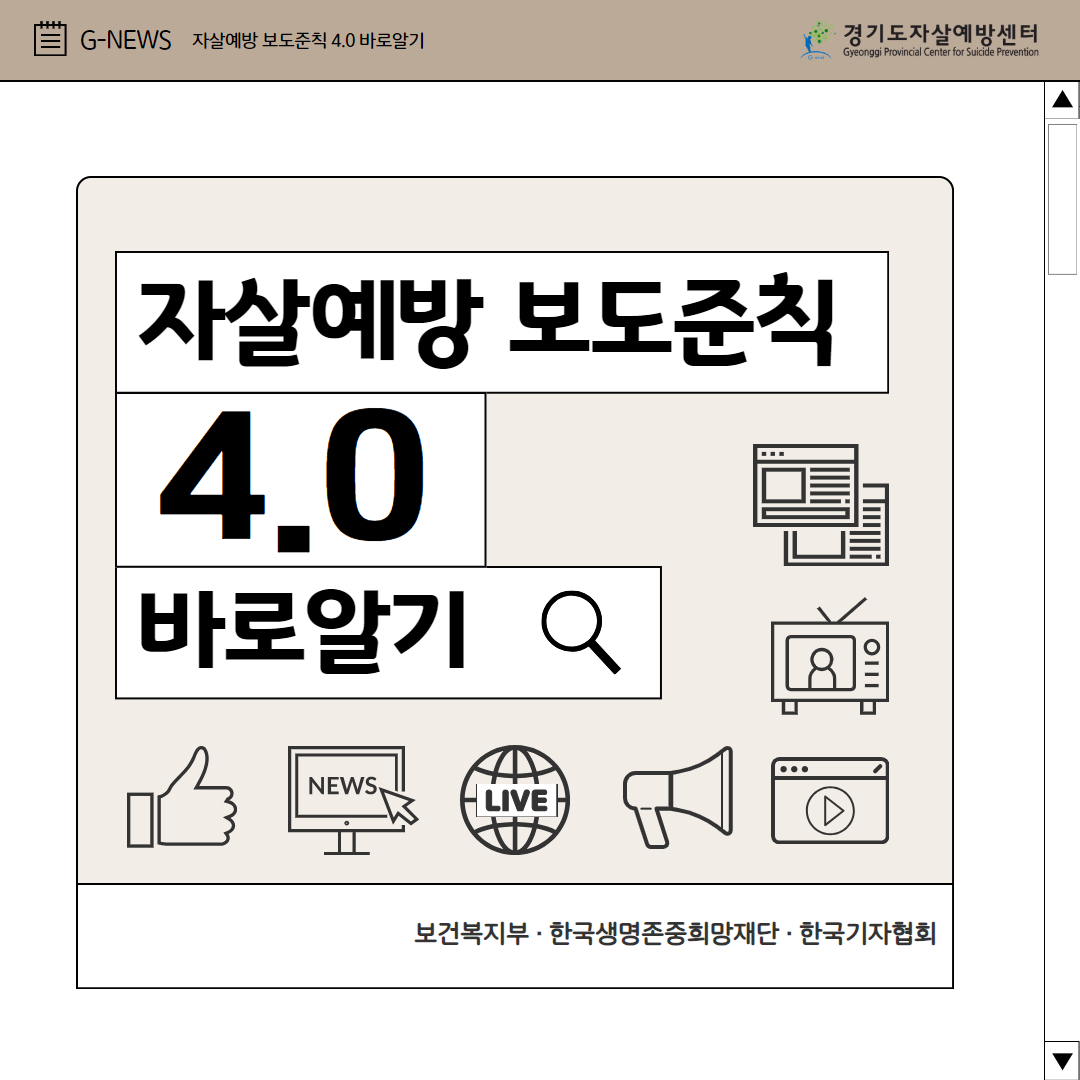The width and height of the screenshot is (1080, 1080).
Task: Click the scrollbar up arrow
Action: tap(1062, 100)
